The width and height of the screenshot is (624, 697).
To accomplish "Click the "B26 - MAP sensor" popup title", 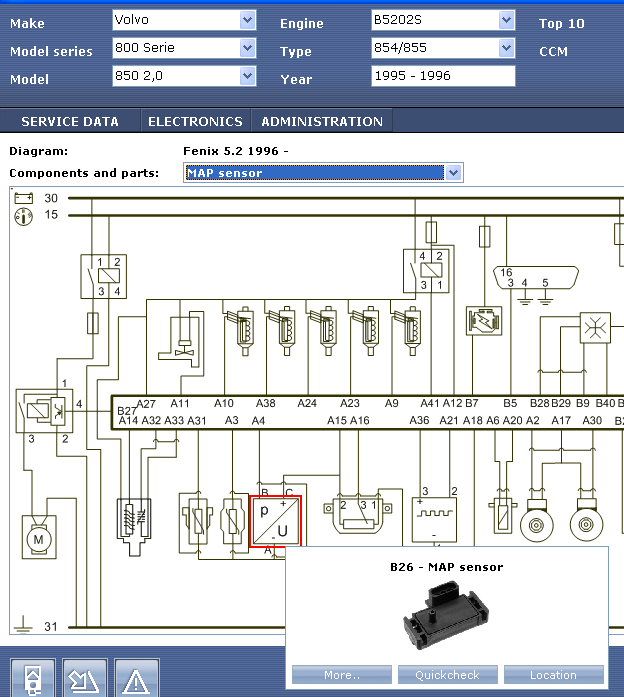I will [x=447, y=567].
